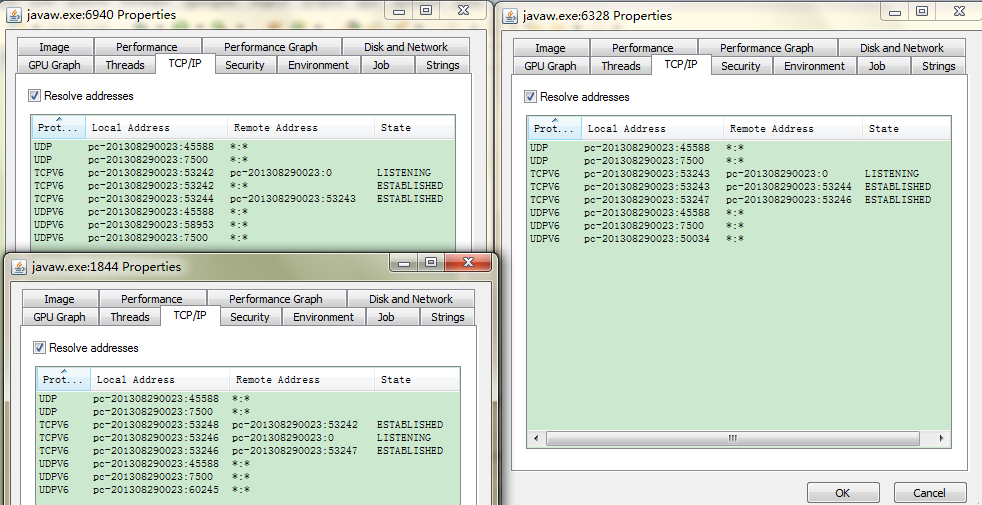Open Performance tab in javaw.exe:1844 window
Screen dimensions: 982x505
[x=152, y=299]
